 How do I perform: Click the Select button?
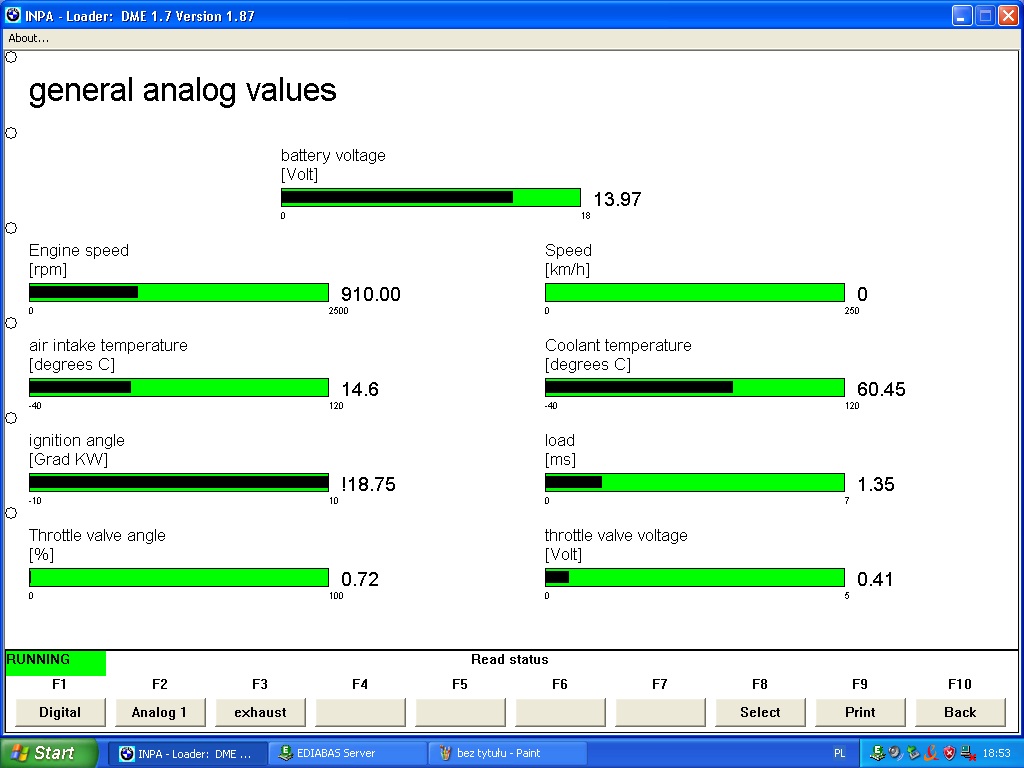pyautogui.click(x=760, y=712)
